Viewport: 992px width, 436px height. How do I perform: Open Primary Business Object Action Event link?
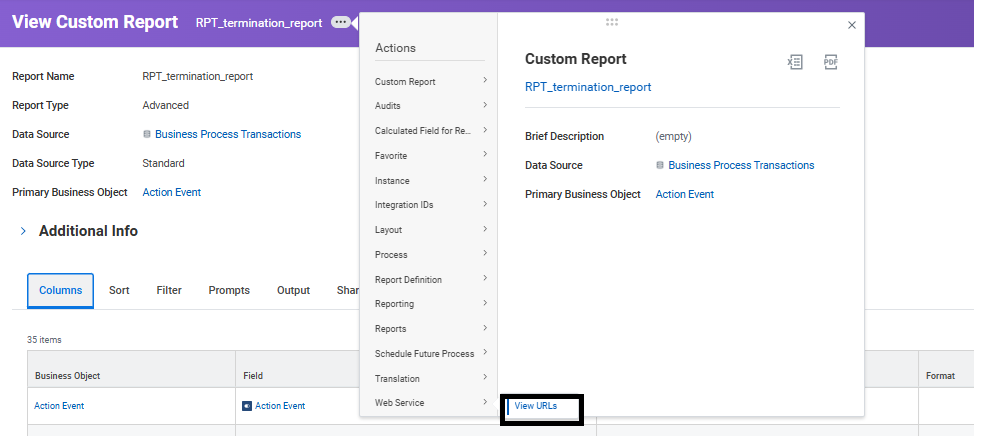click(x=171, y=192)
